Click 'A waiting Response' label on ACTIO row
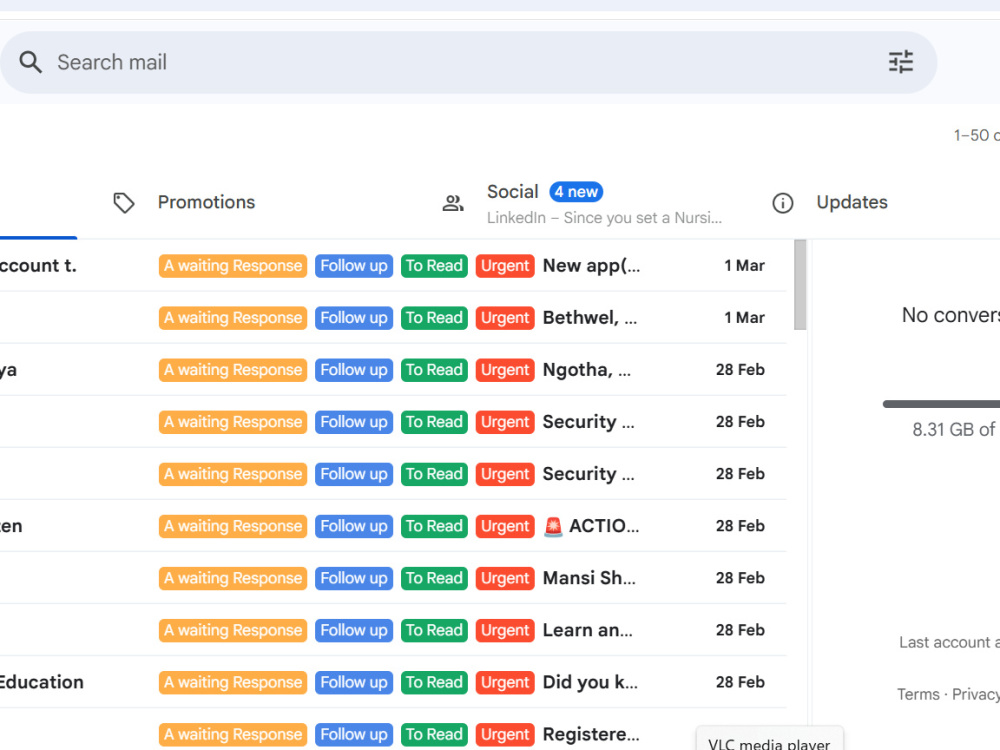 click(x=233, y=526)
